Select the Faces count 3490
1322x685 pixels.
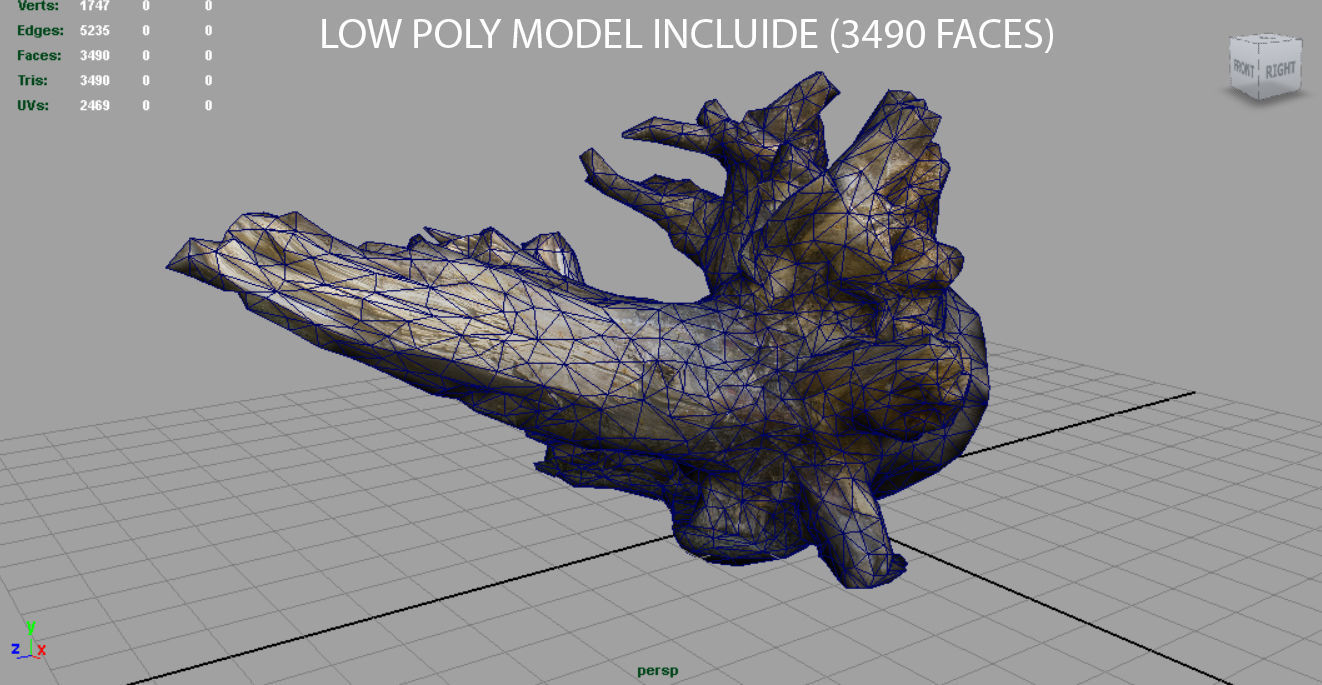(x=94, y=56)
